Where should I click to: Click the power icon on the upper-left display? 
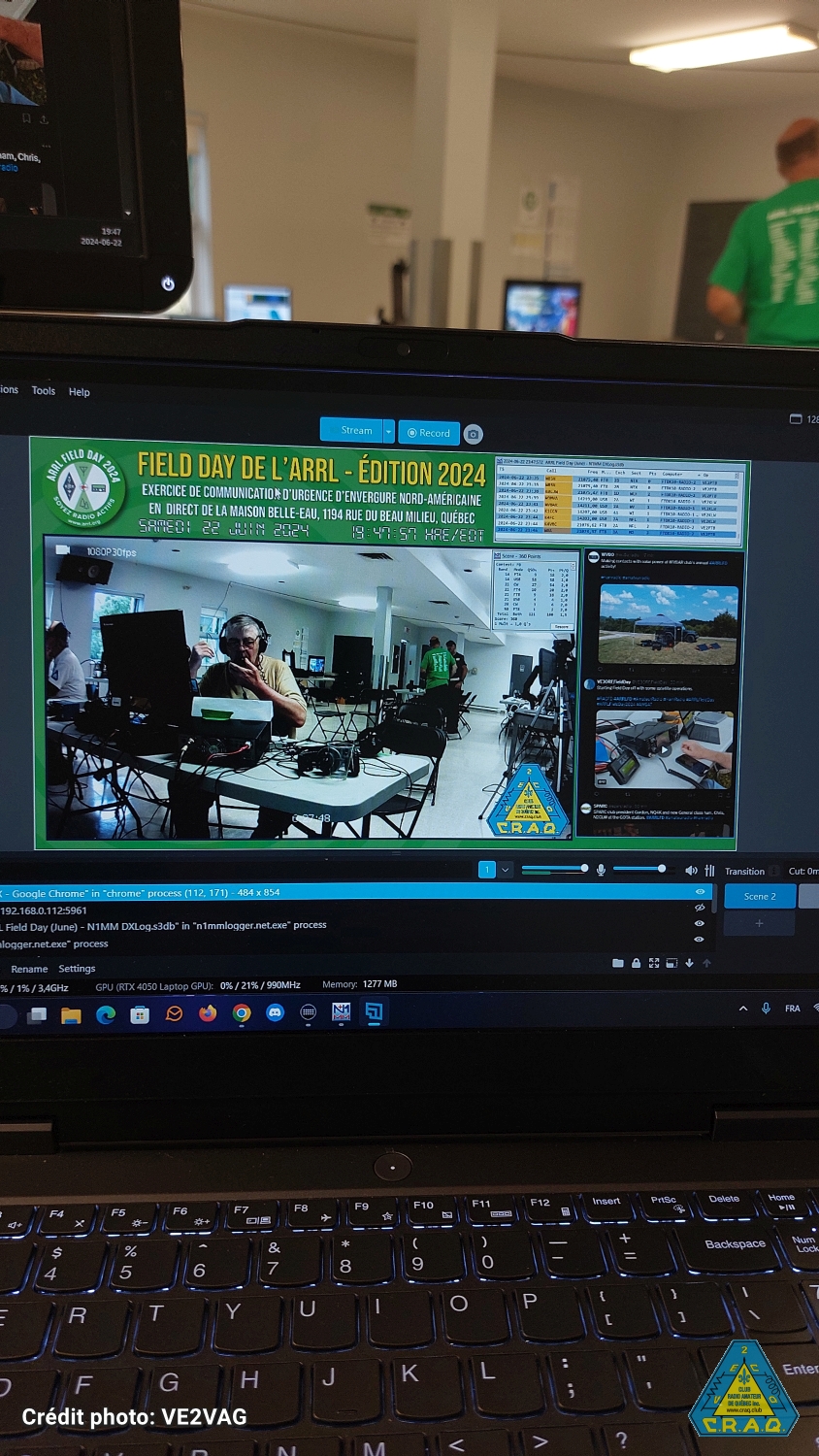tap(168, 283)
